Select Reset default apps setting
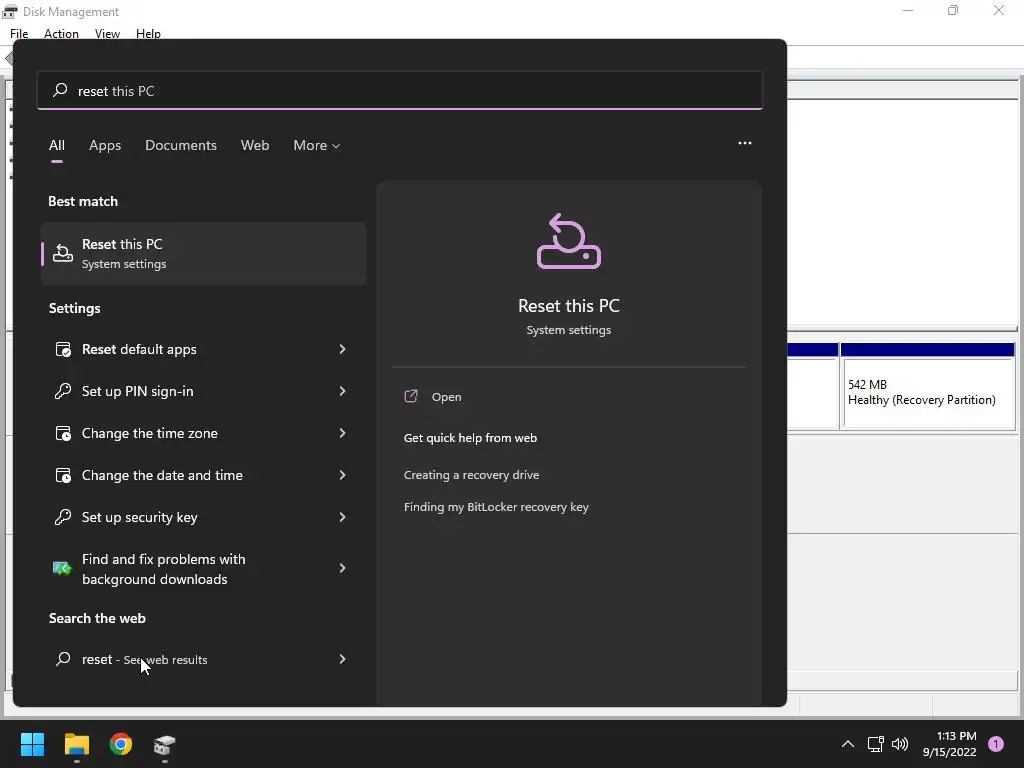 point(203,349)
